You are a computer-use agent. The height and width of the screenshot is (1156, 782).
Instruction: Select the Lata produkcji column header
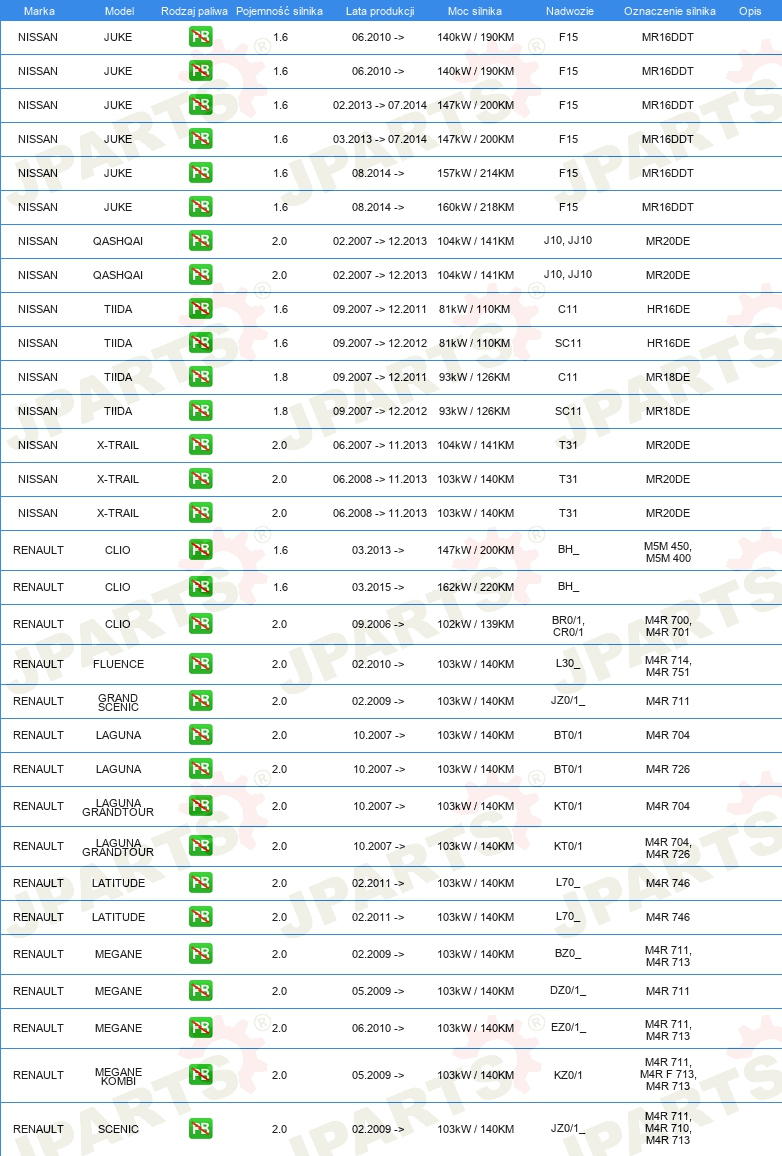click(380, 11)
